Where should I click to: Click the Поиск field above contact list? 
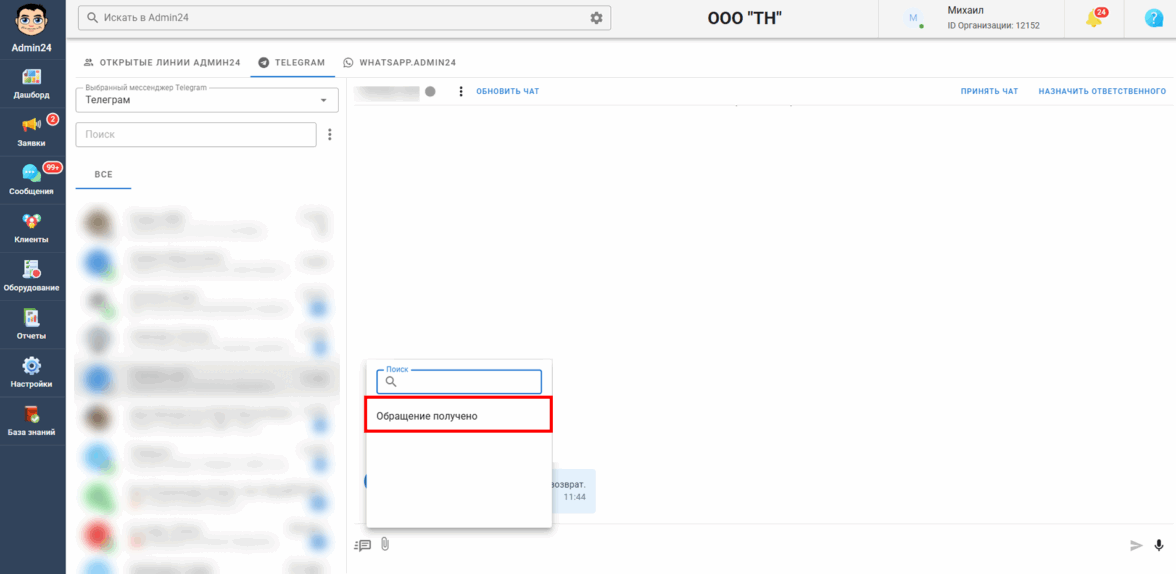[196, 135]
